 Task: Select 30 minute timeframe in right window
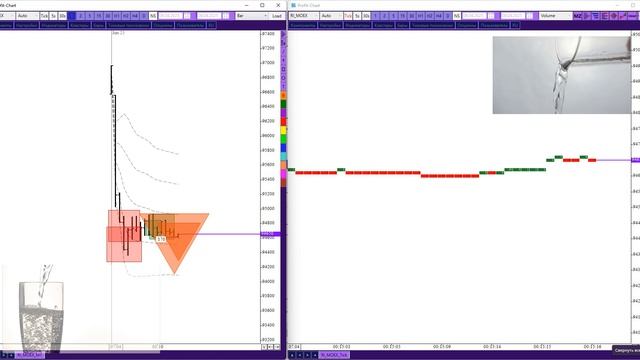coord(412,16)
